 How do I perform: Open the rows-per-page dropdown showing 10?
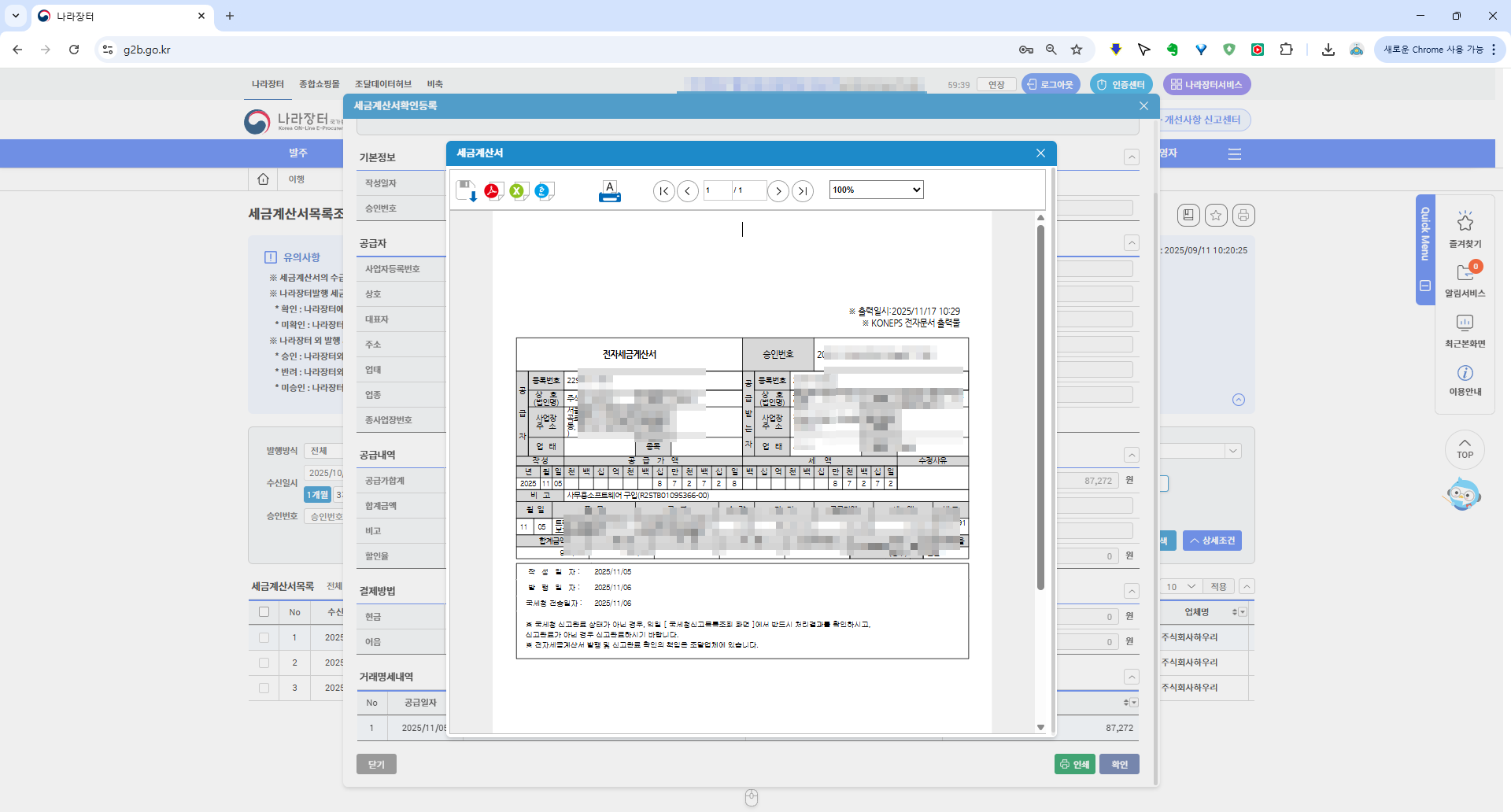click(1180, 587)
